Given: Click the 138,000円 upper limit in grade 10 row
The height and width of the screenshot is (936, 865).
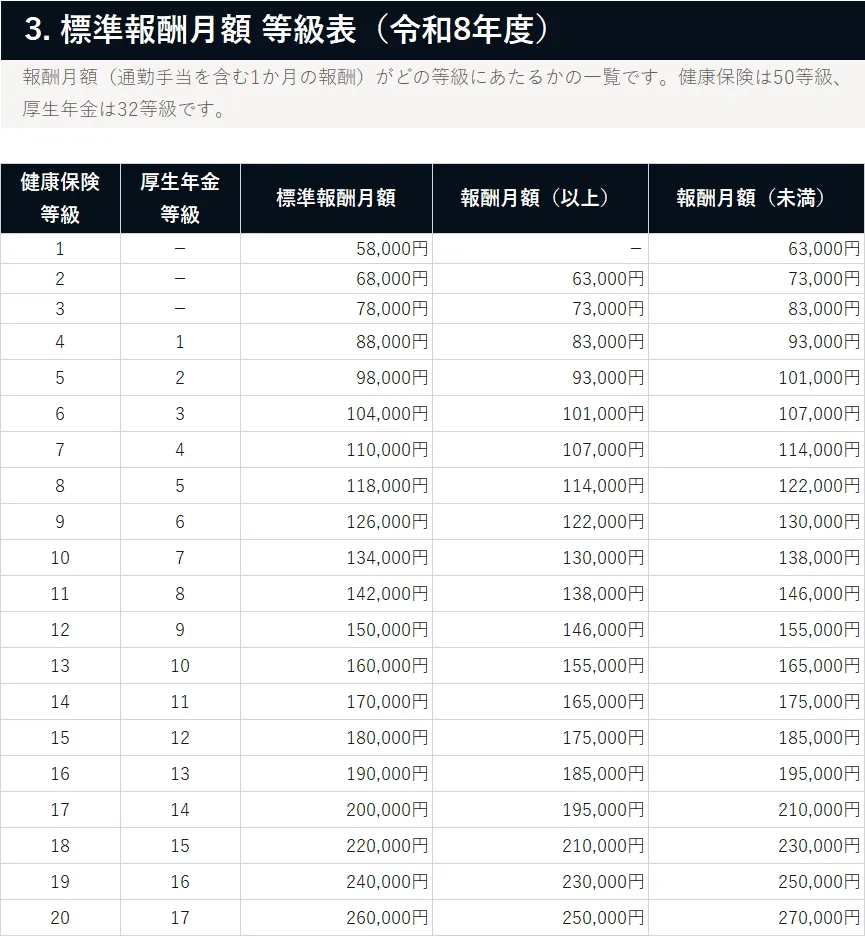Looking at the screenshot, I should 756,558.
